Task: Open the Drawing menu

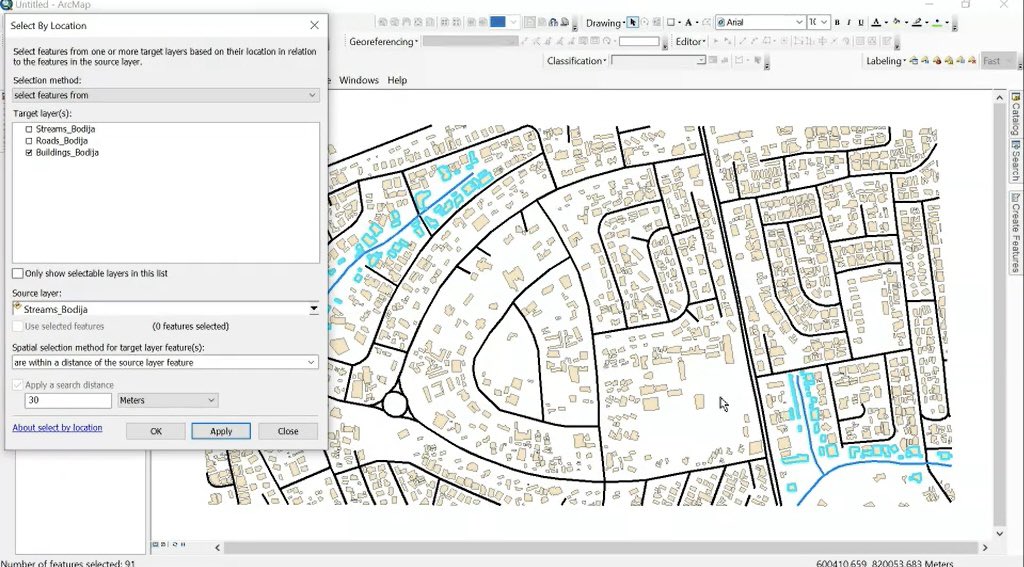Action: pyautogui.click(x=605, y=23)
